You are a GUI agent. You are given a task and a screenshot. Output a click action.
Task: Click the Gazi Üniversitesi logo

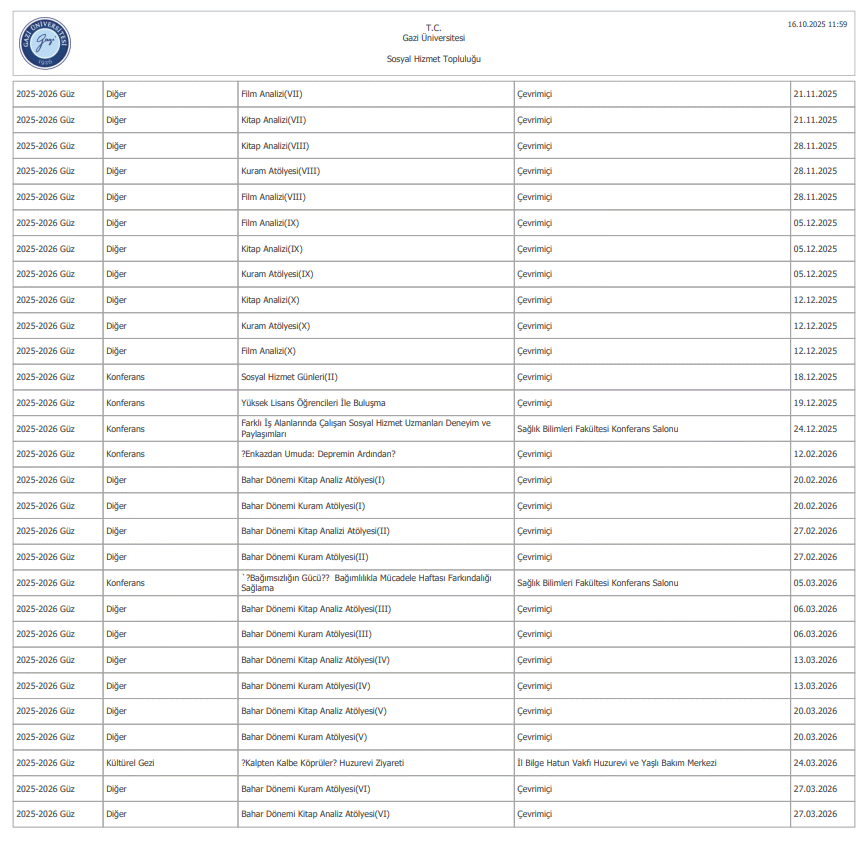coord(45,42)
